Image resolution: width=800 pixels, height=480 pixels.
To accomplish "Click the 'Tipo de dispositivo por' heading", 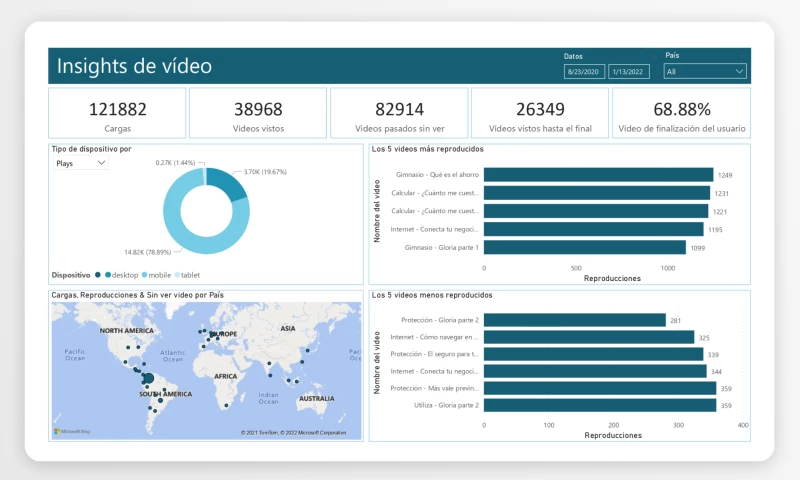I will [x=91, y=149].
